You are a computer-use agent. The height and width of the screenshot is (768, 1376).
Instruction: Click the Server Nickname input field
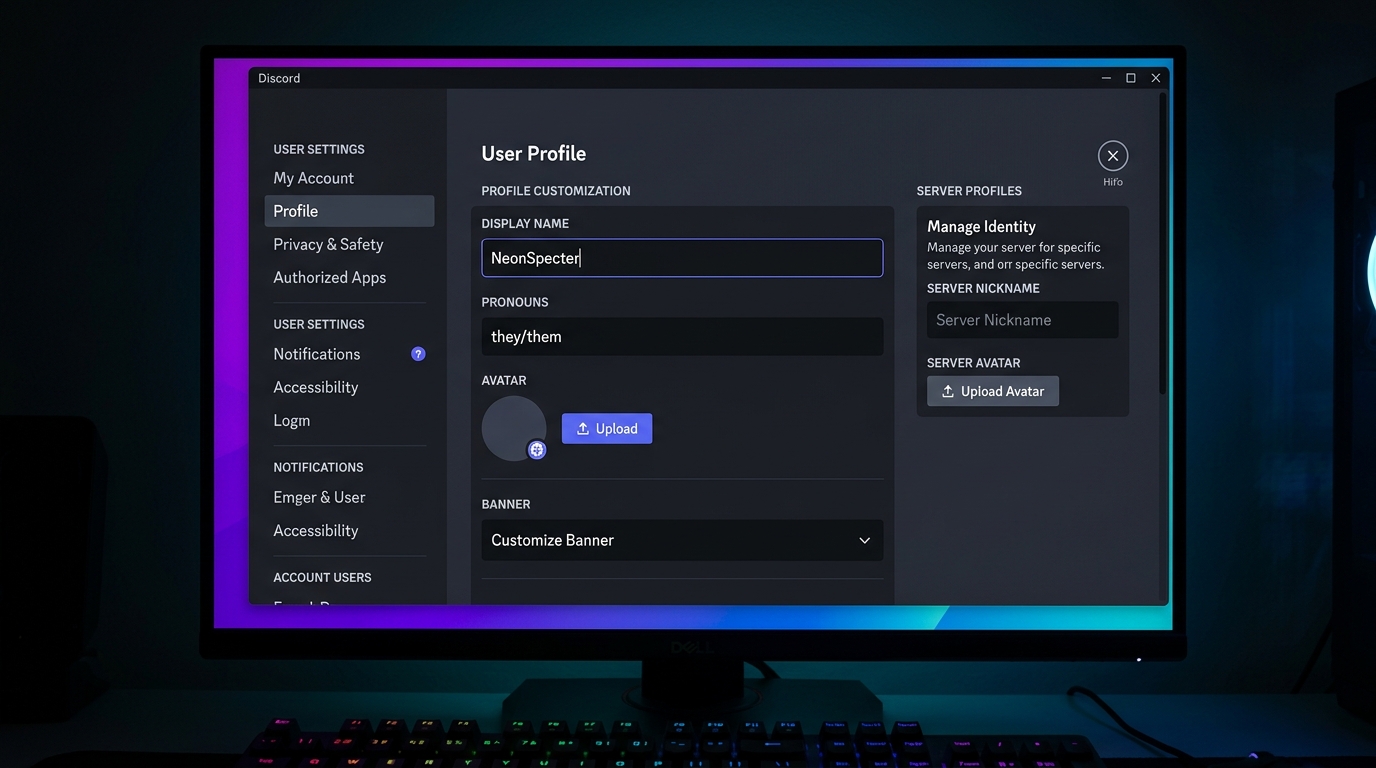coord(1022,320)
